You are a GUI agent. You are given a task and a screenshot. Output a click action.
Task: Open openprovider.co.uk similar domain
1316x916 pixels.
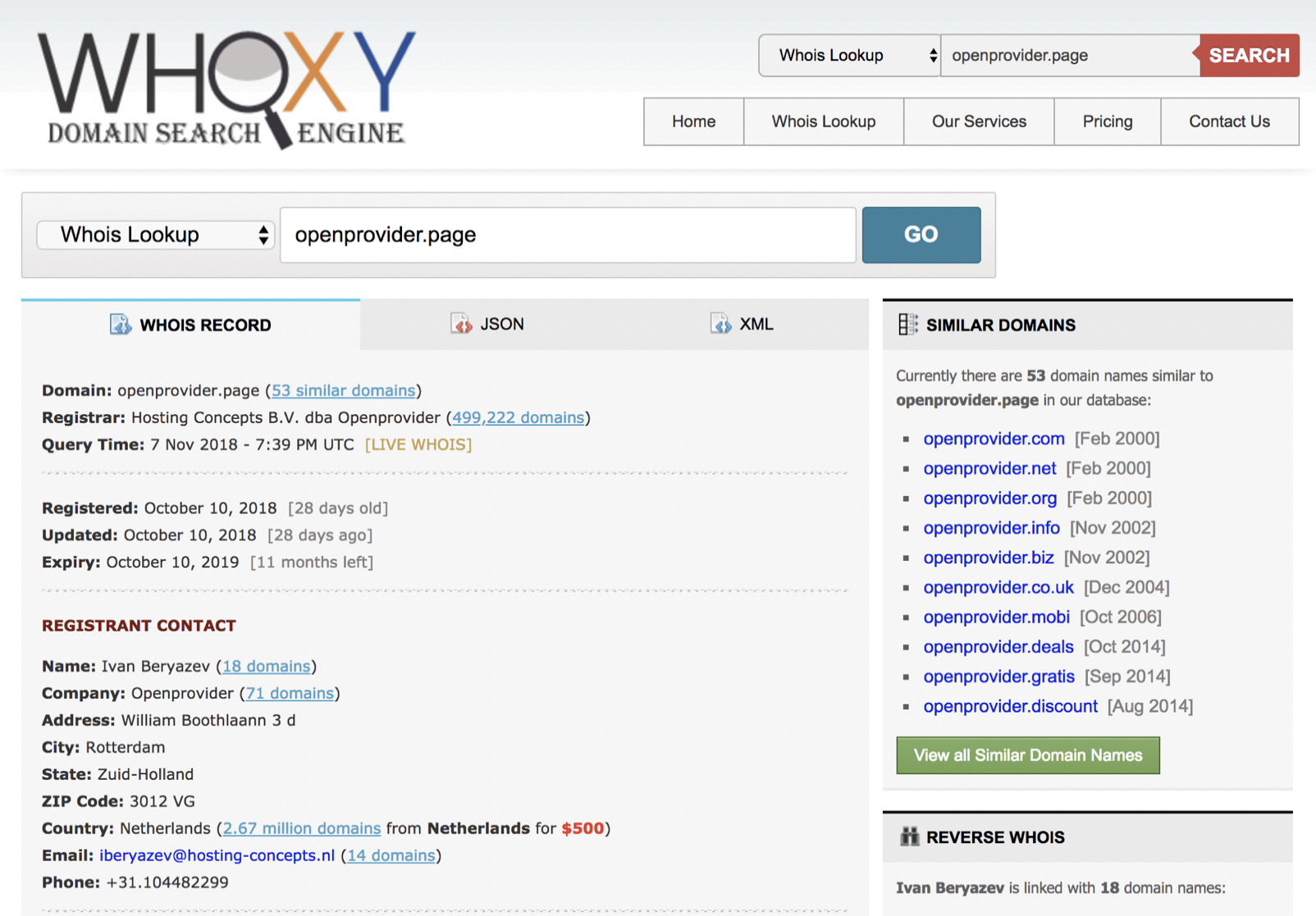click(998, 587)
